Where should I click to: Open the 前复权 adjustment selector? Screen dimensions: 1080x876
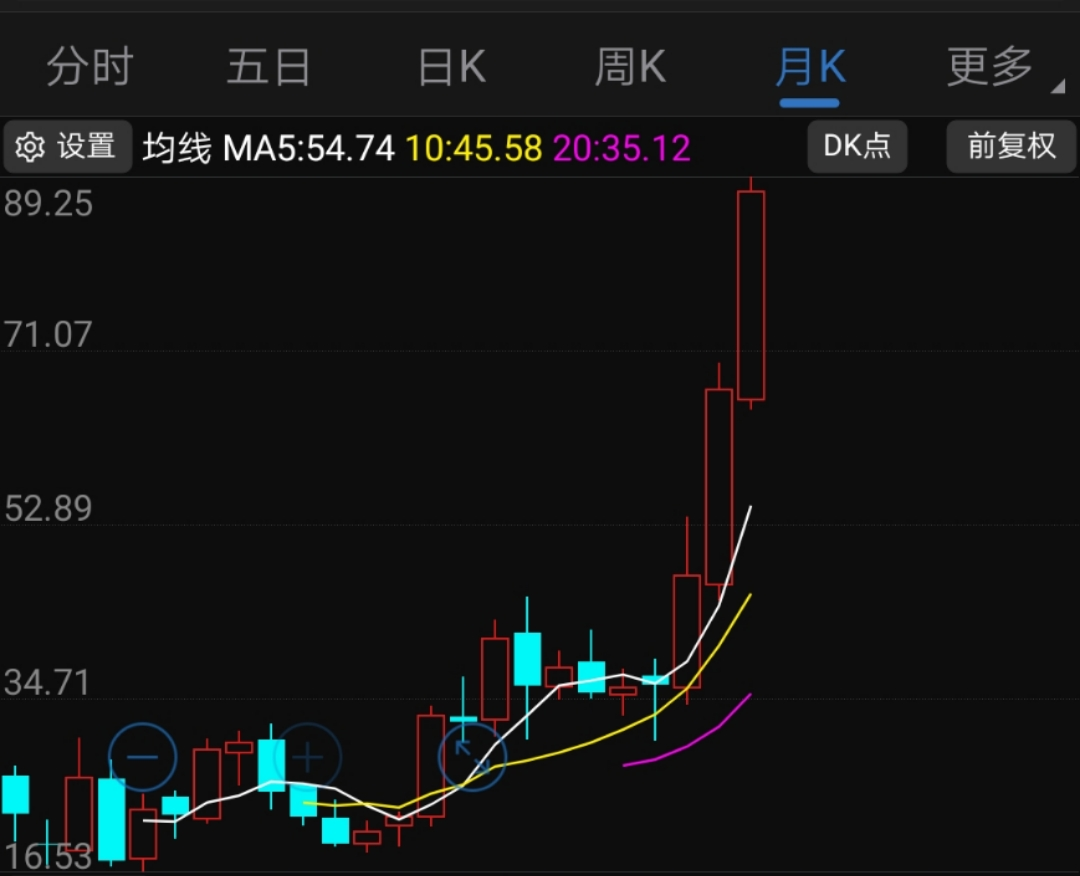(x=1011, y=147)
